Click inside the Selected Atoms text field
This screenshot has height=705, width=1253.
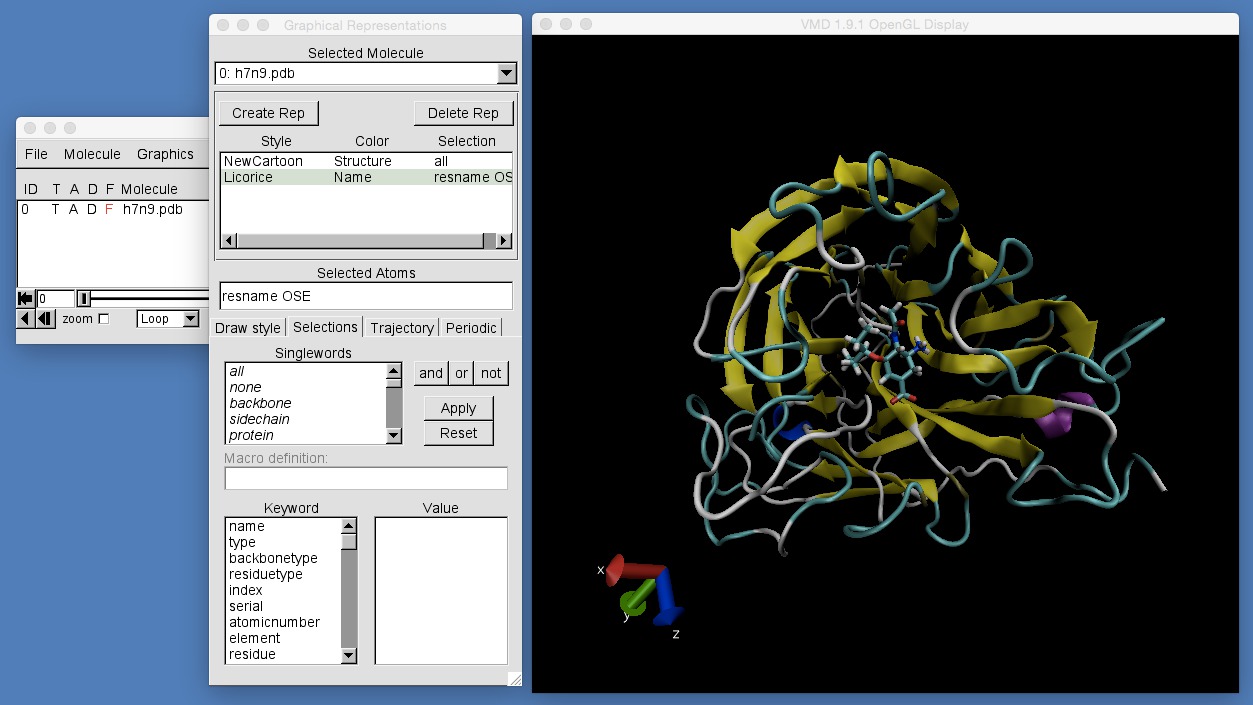point(365,295)
